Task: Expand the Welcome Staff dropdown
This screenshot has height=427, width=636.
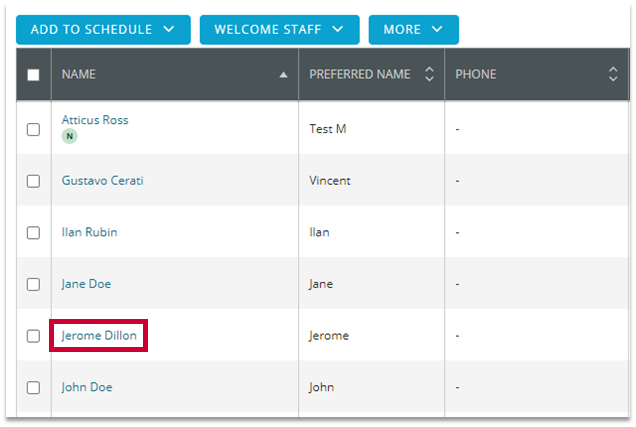Action: [278, 30]
